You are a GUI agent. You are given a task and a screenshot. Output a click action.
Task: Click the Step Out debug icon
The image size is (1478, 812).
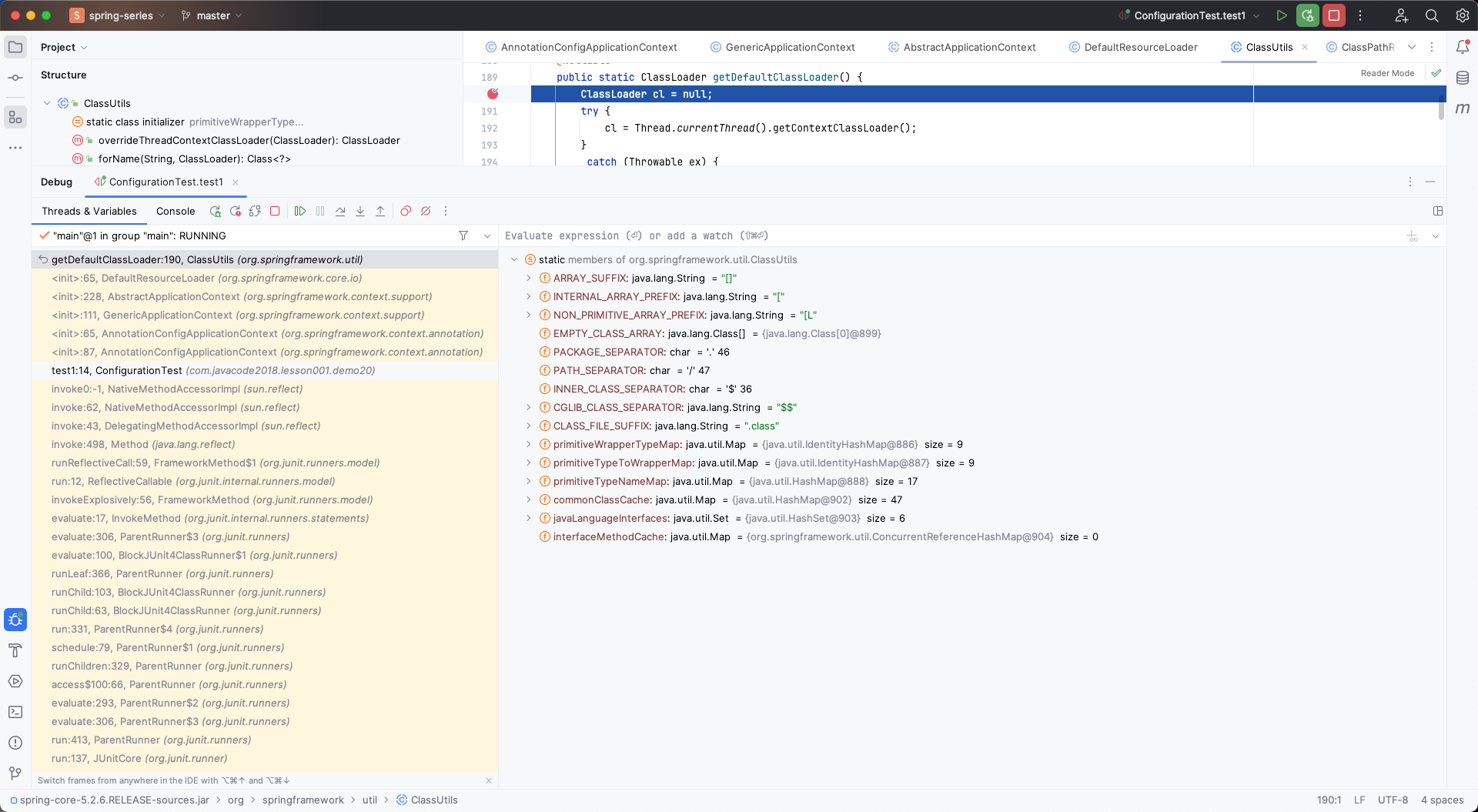point(380,211)
